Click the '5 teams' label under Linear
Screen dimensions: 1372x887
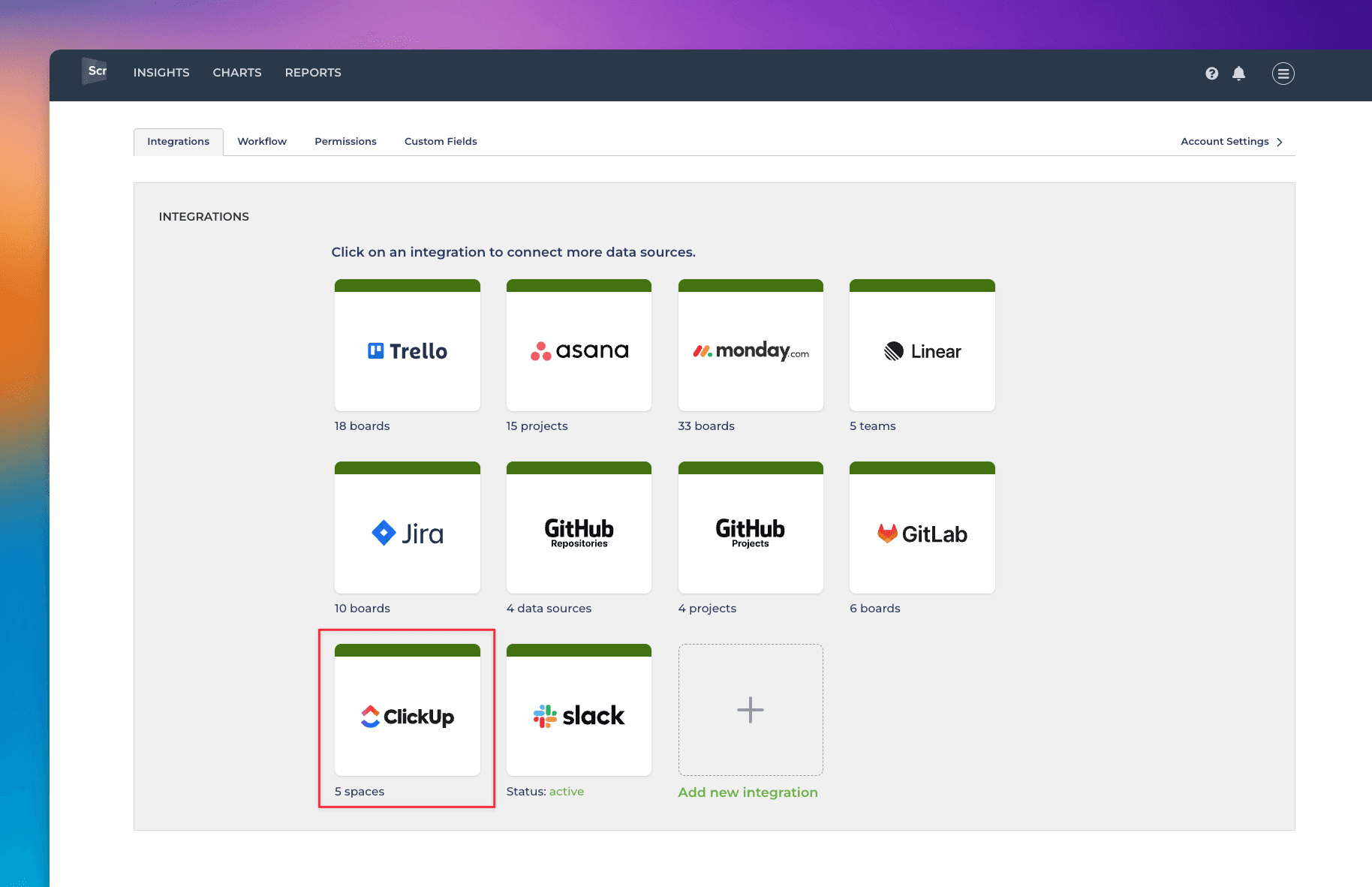873,426
